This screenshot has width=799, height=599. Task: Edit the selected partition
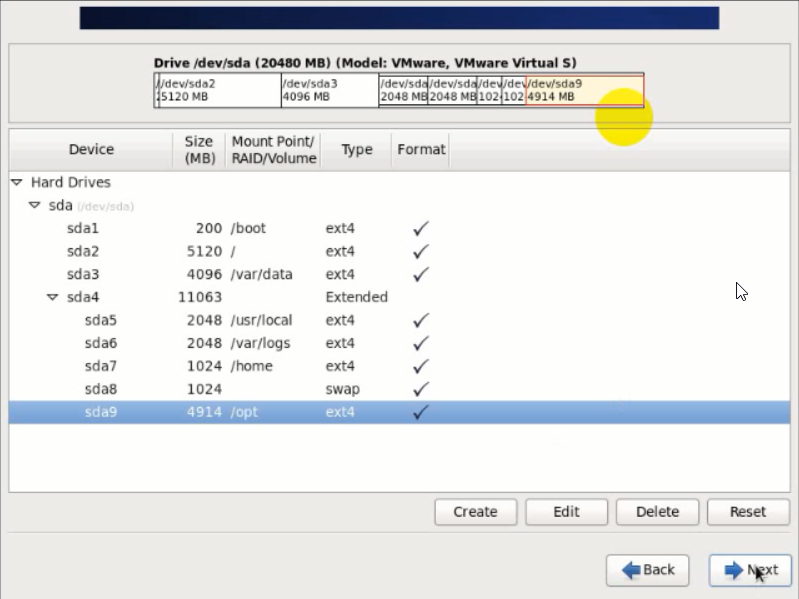pyautogui.click(x=566, y=511)
